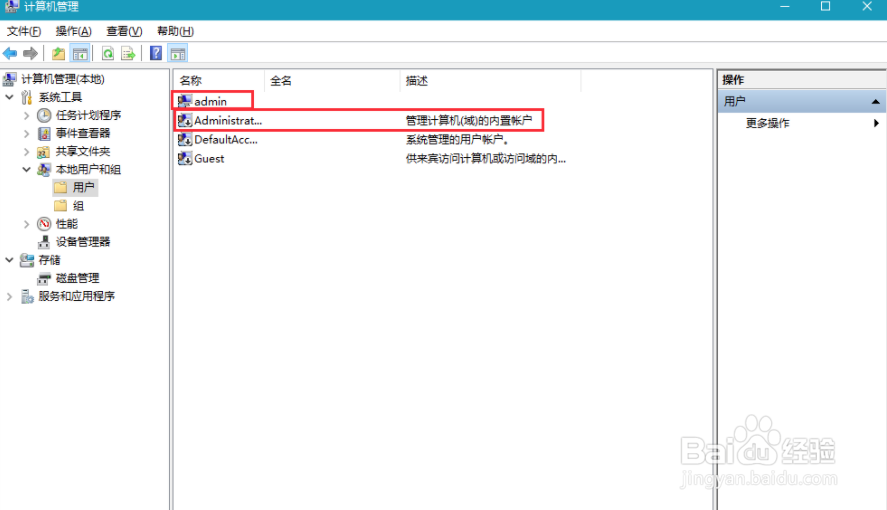Image resolution: width=887 pixels, height=510 pixels.
Task: Minimize the 计算机管理 window
Action: click(785, 7)
